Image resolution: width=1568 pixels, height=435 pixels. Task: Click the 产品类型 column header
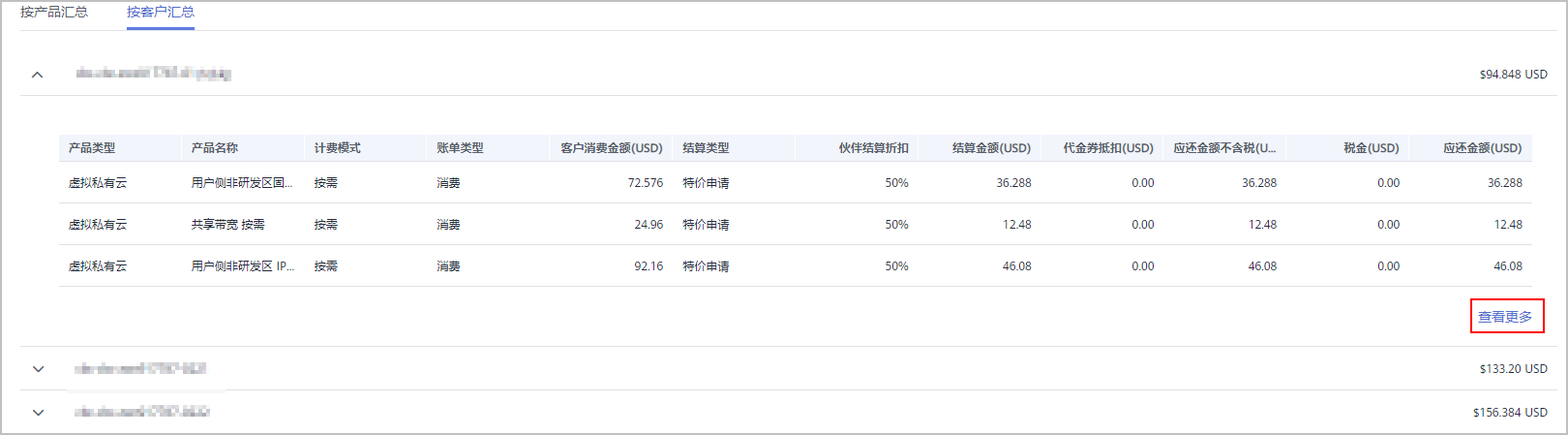(92, 148)
